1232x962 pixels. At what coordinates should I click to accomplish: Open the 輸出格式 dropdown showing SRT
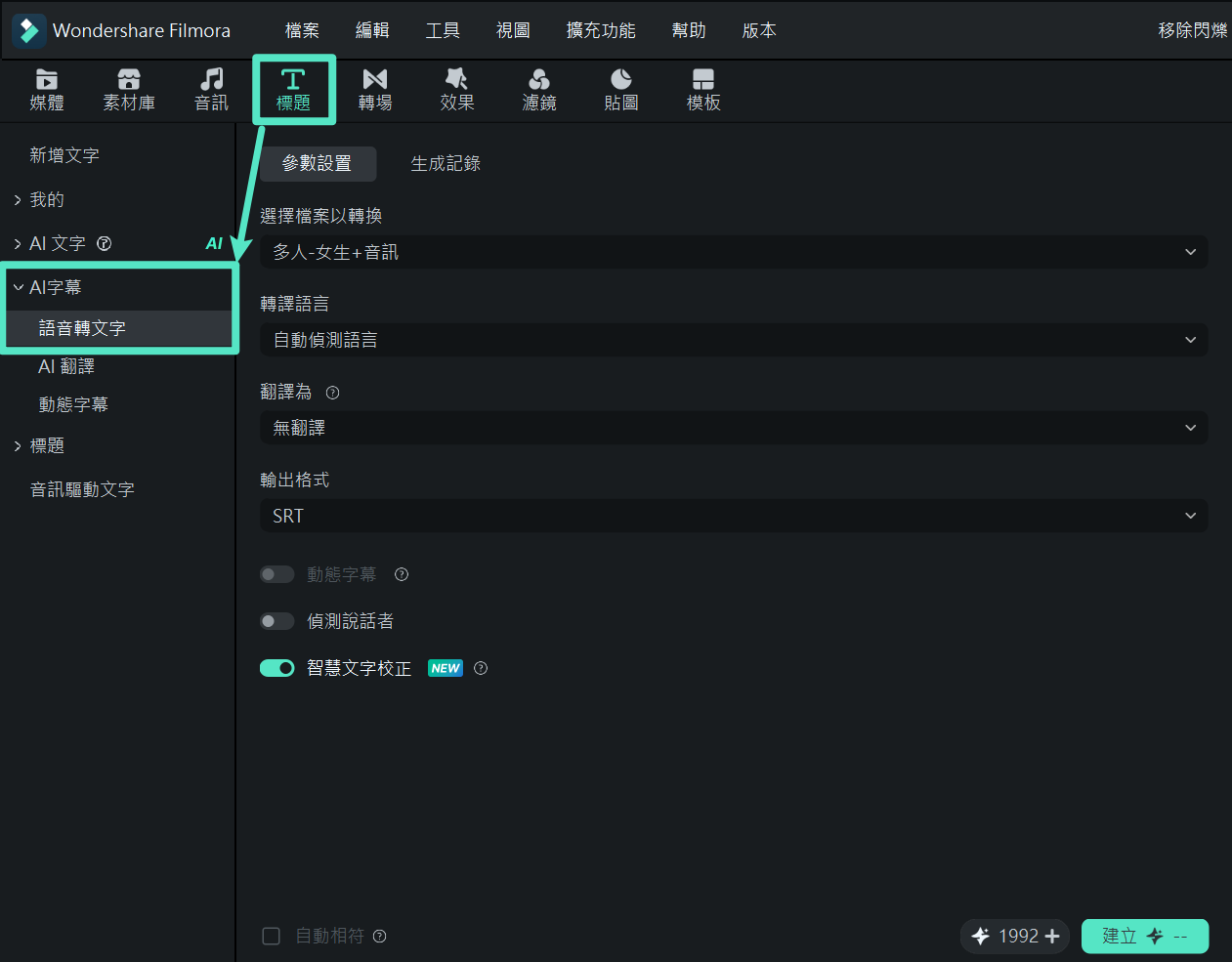tap(734, 516)
